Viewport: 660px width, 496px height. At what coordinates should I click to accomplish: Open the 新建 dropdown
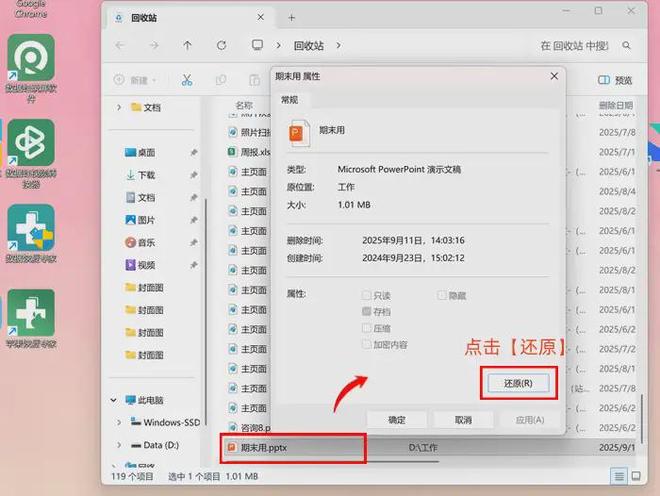(x=136, y=80)
